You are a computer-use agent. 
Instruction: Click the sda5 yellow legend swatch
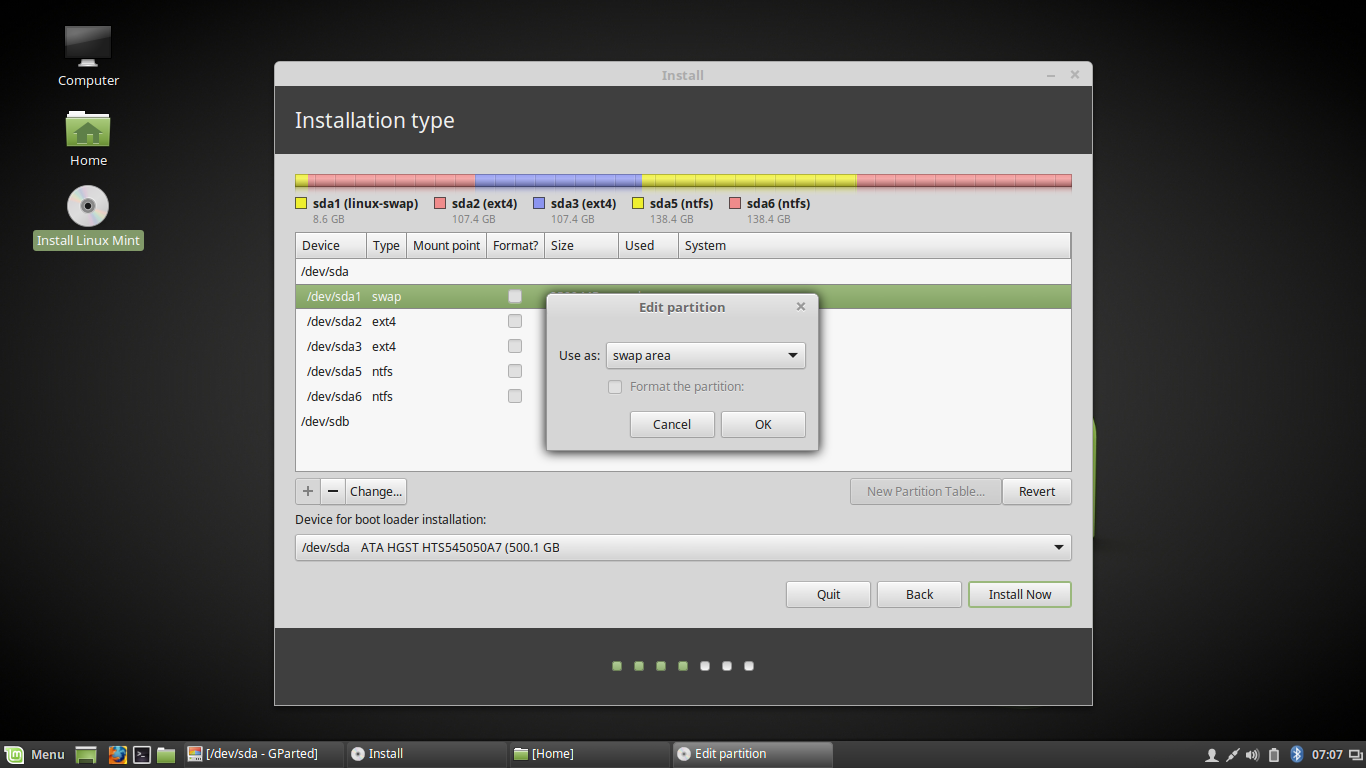tap(638, 203)
